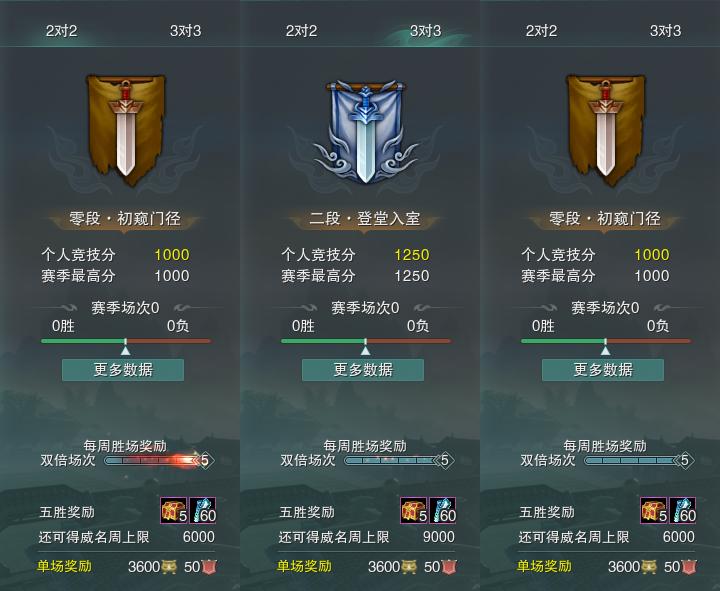Click the left panel golden sword banner
The width and height of the screenshot is (720, 591).
click(x=126, y=131)
